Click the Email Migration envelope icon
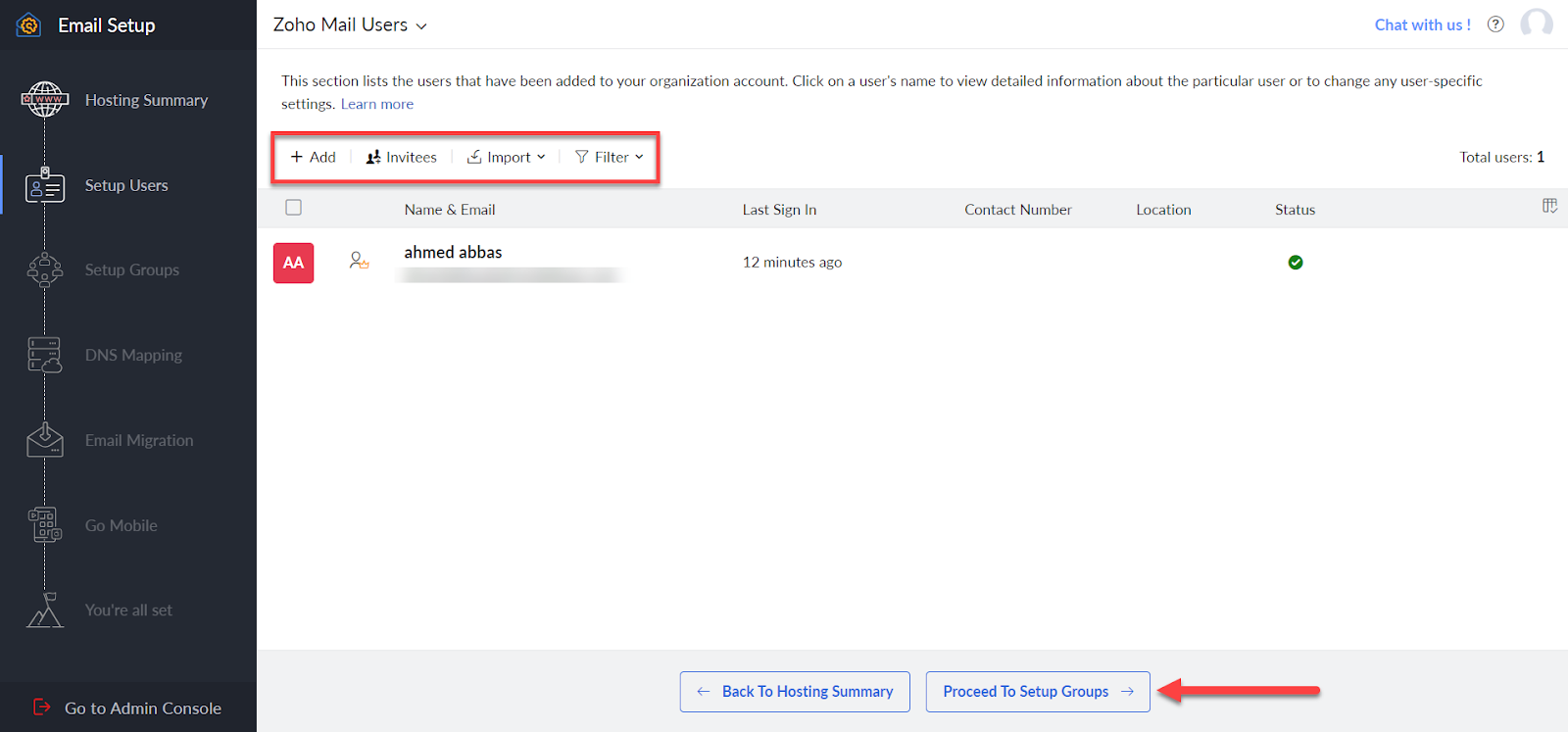The image size is (1568, 732). pyautogui.click(x=45, y=440)
